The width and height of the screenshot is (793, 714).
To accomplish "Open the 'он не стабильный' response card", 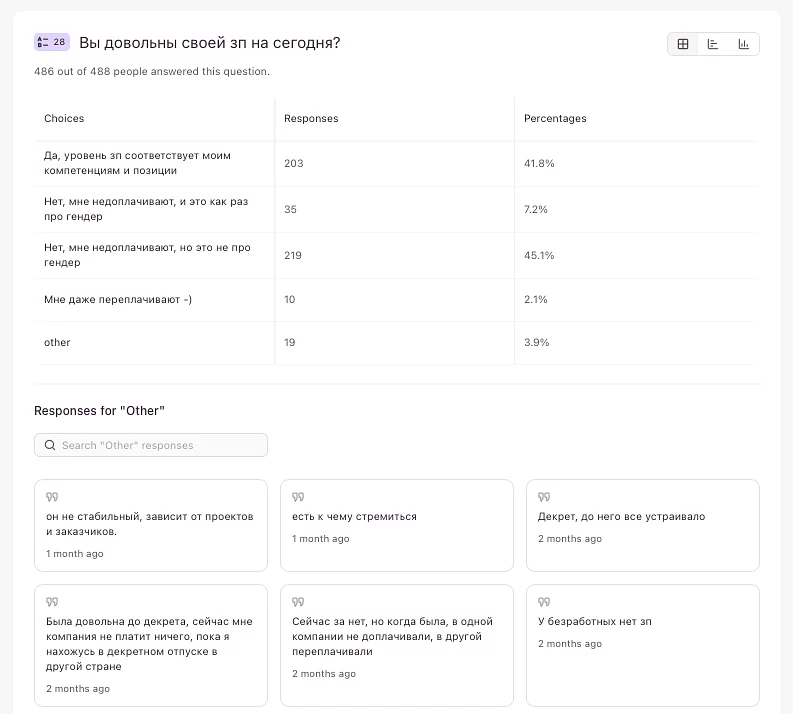I will (151, 525).
